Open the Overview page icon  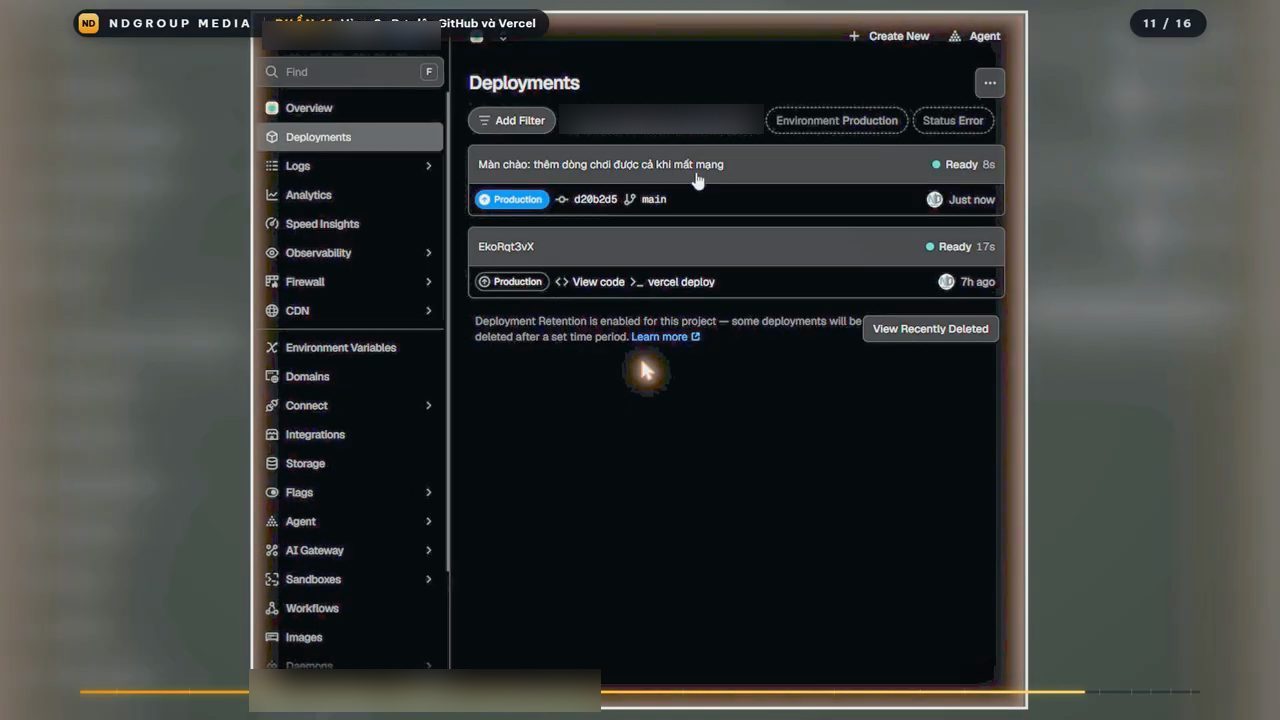pos(272,108)
